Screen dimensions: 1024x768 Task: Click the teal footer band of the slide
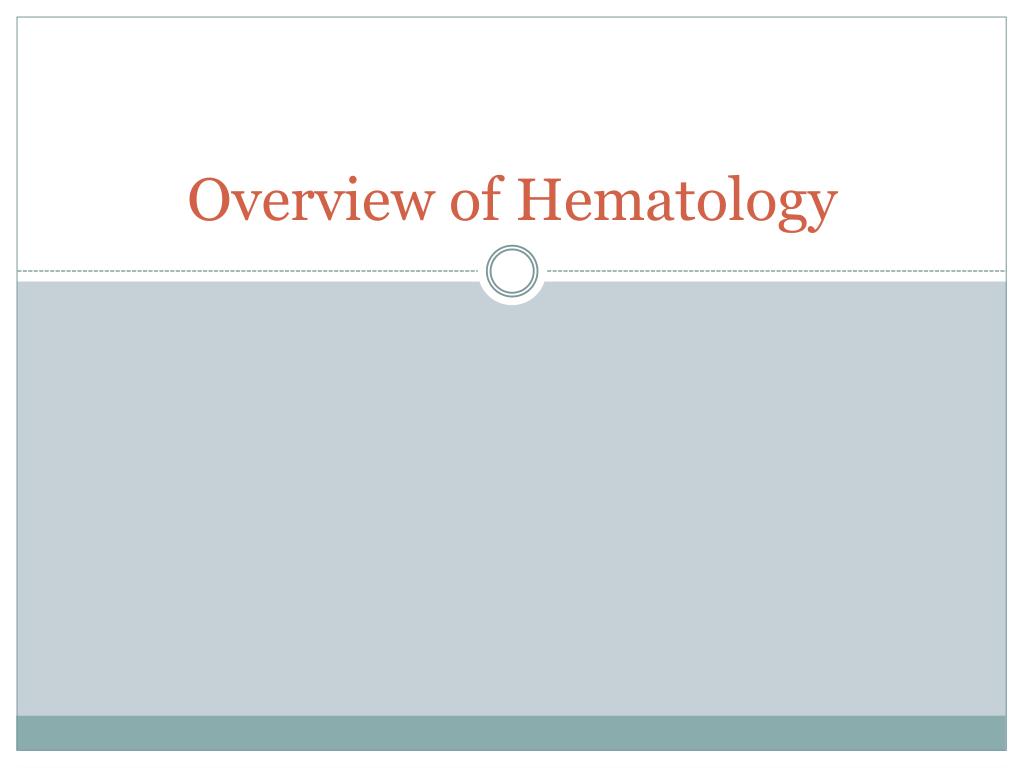(x=512, y=733)
